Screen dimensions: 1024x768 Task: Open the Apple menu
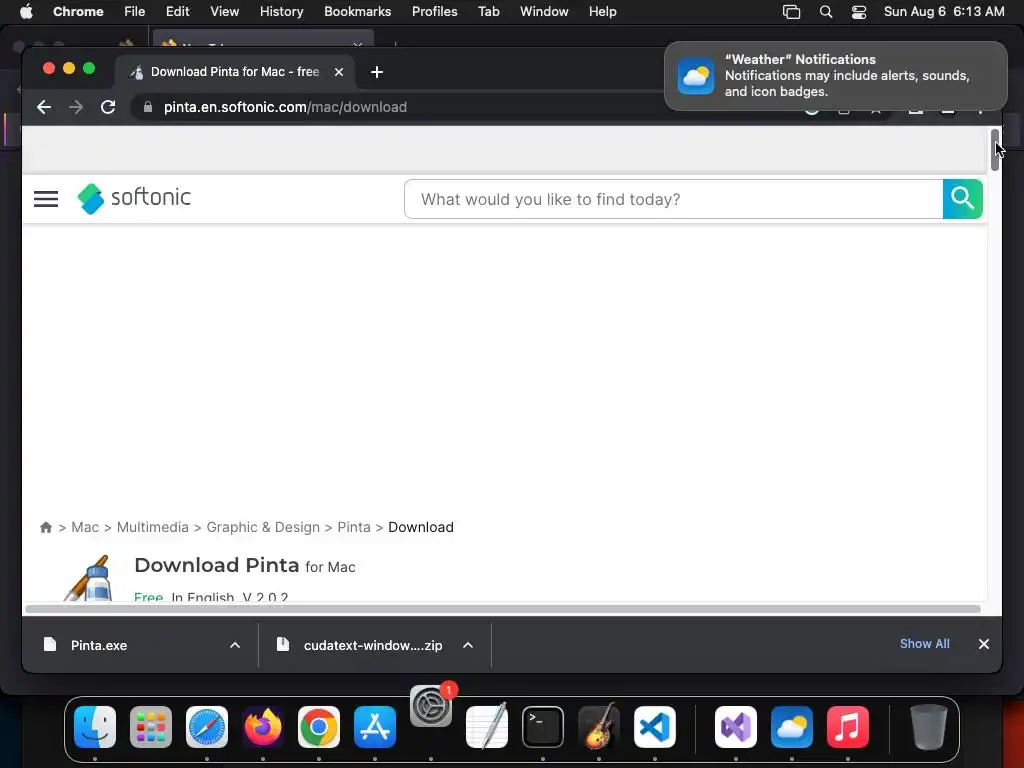tap(26, 12)
